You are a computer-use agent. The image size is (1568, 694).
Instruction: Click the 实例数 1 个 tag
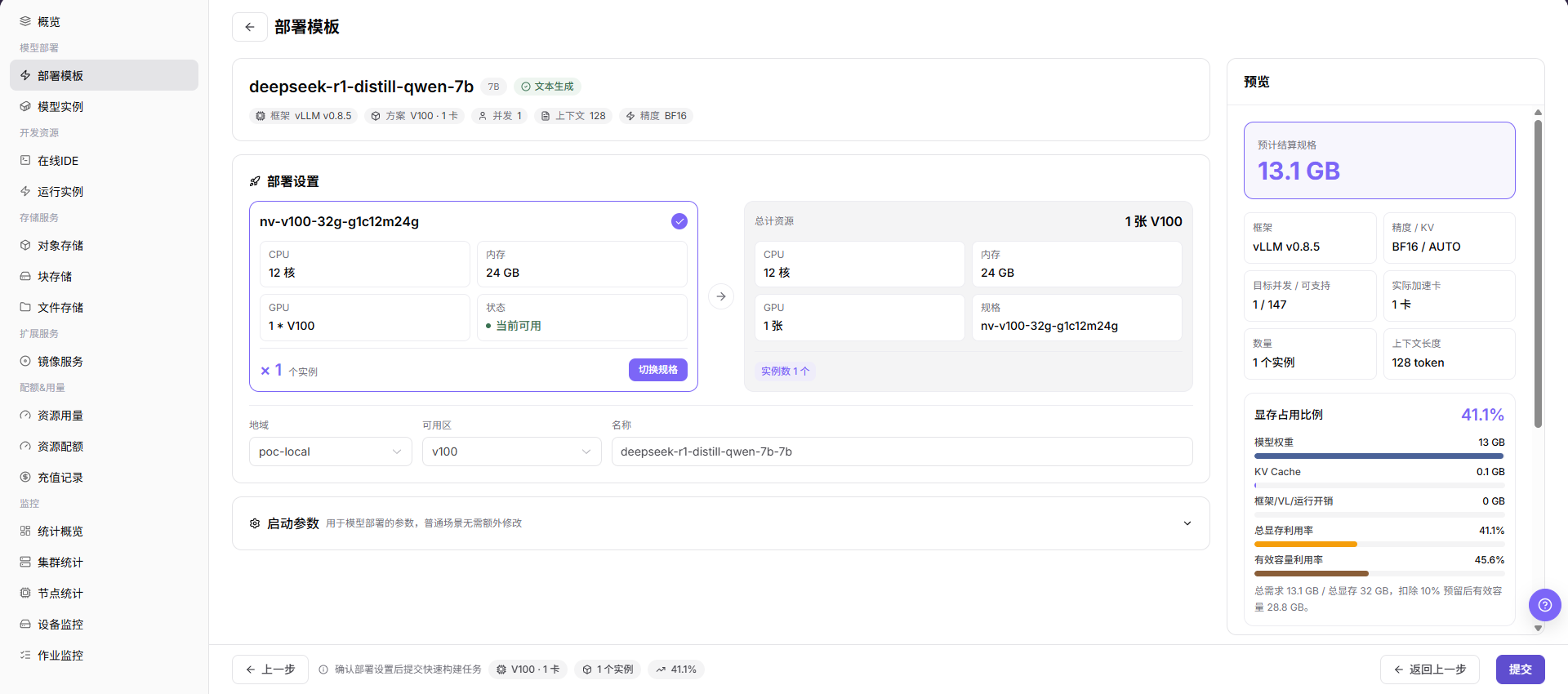coord(785,371)
